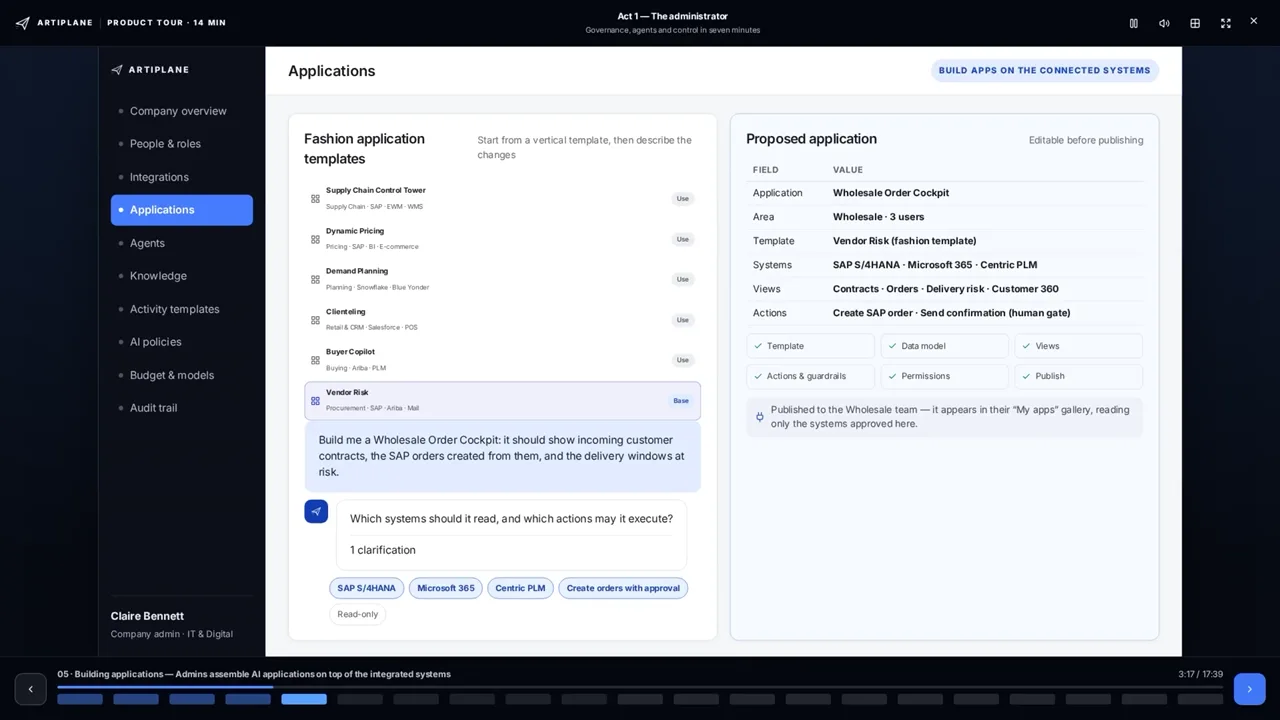
Task: Jump to the current highlighted chapter segment
Action: (x=304, y=699)
